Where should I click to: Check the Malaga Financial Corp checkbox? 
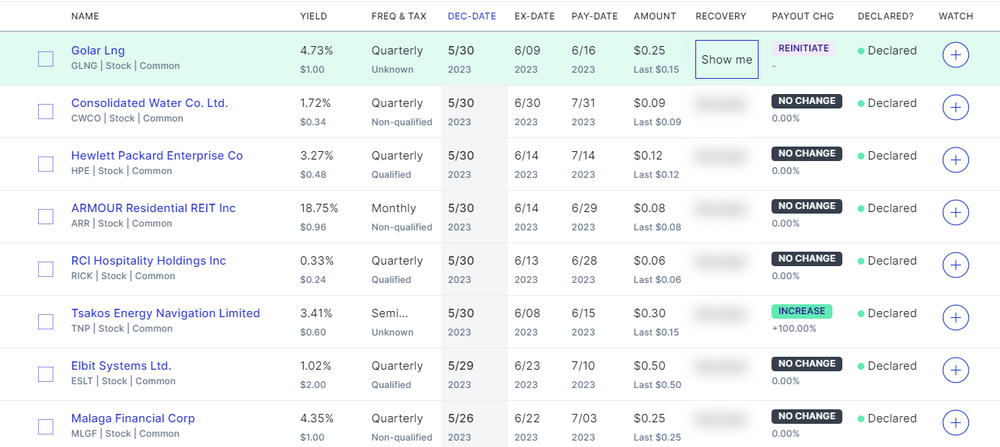point(46,427)
